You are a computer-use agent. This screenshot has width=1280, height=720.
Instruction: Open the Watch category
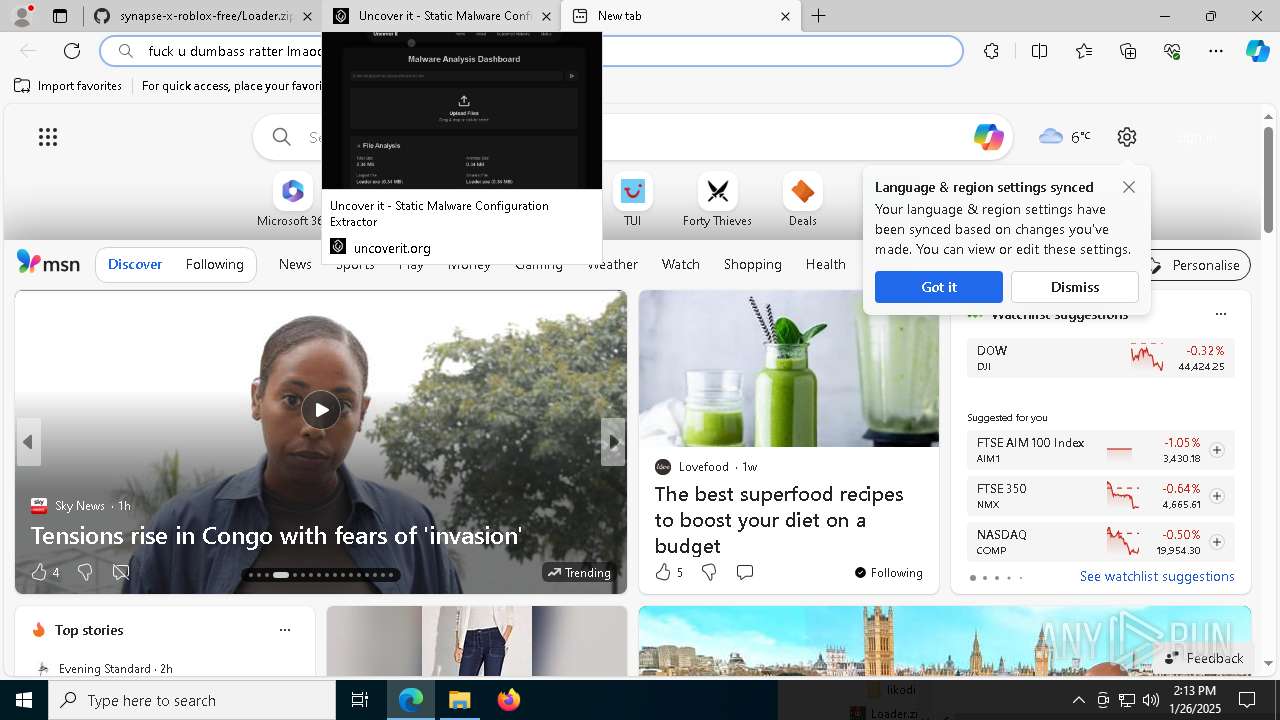pos(681,264)
